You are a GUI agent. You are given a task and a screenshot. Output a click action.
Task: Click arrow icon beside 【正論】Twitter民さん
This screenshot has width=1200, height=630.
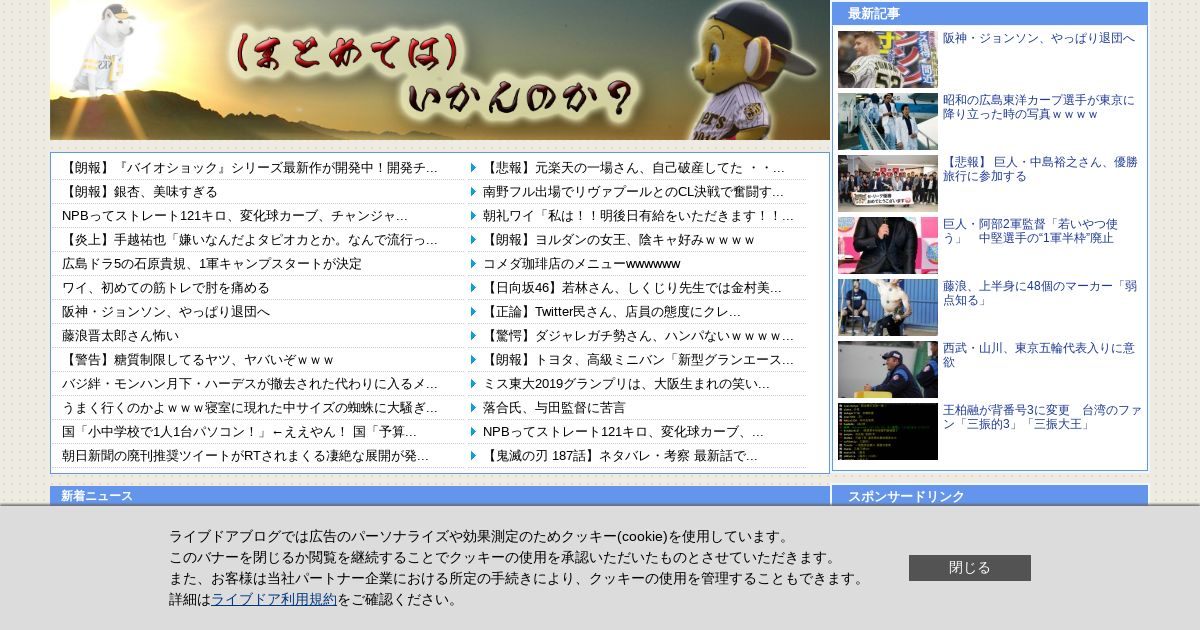(x=474, y=311)
